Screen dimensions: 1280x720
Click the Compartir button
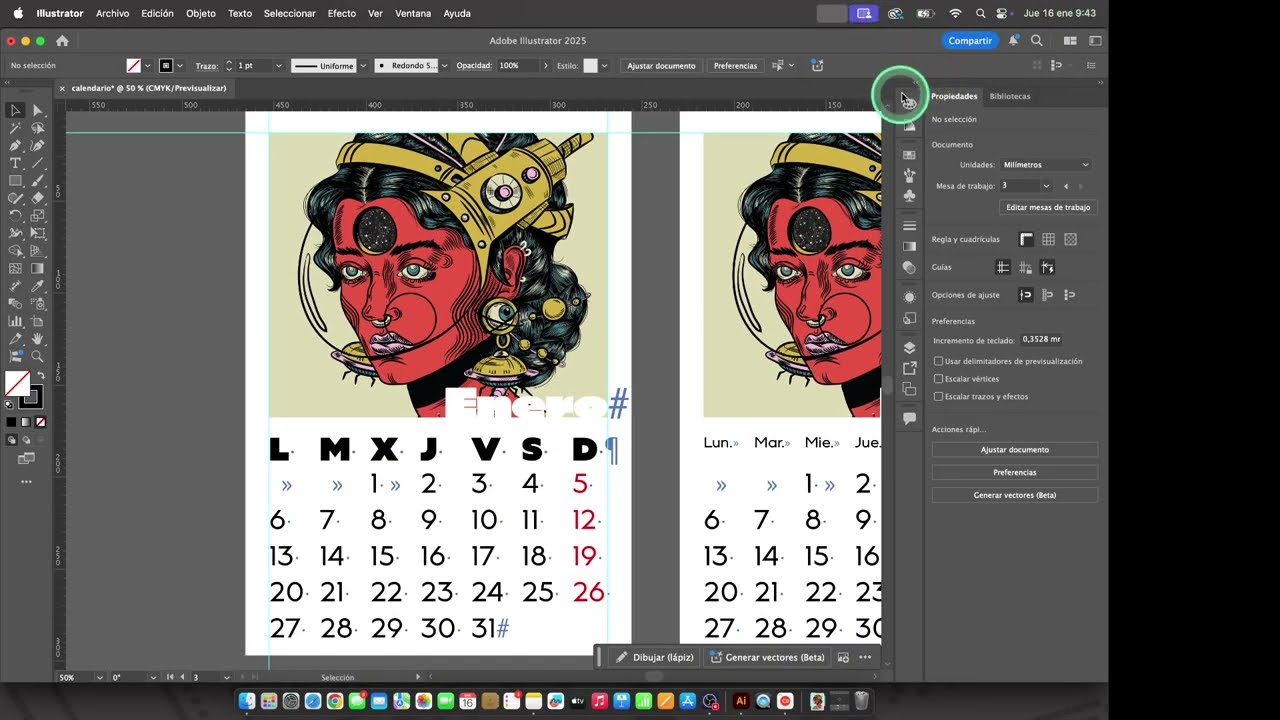[x=970, y=41]
